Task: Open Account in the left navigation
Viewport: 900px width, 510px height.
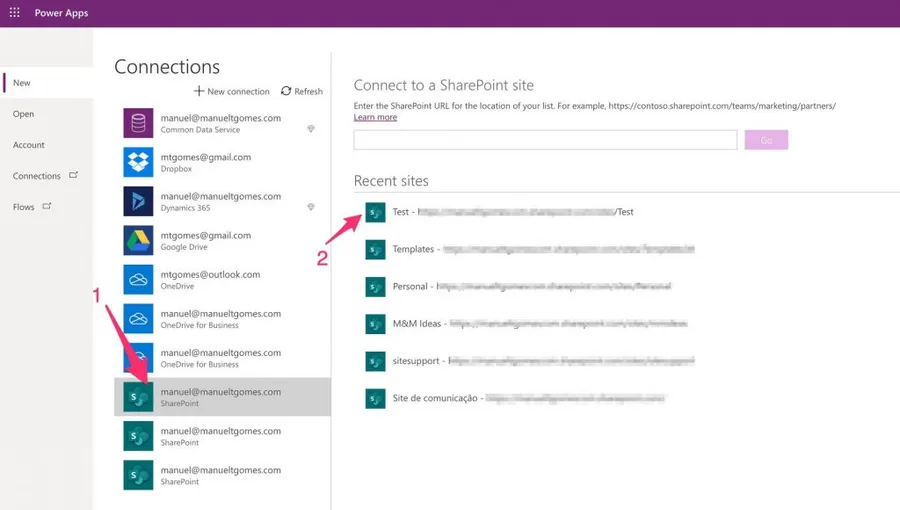Action: (x=29, y=145)
